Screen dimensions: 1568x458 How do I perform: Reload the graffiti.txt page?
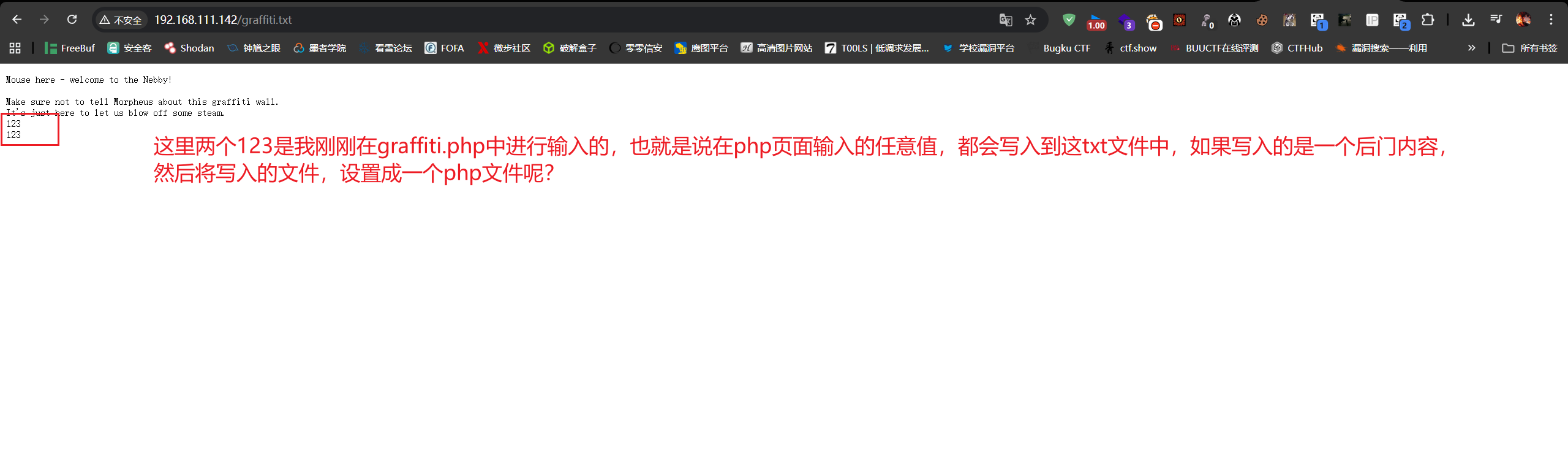[x=72, y=20]
